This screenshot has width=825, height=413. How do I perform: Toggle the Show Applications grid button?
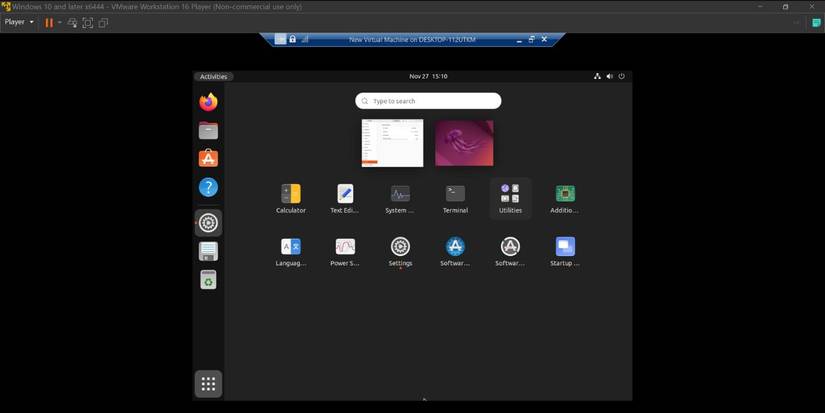[x=208, y=384]
